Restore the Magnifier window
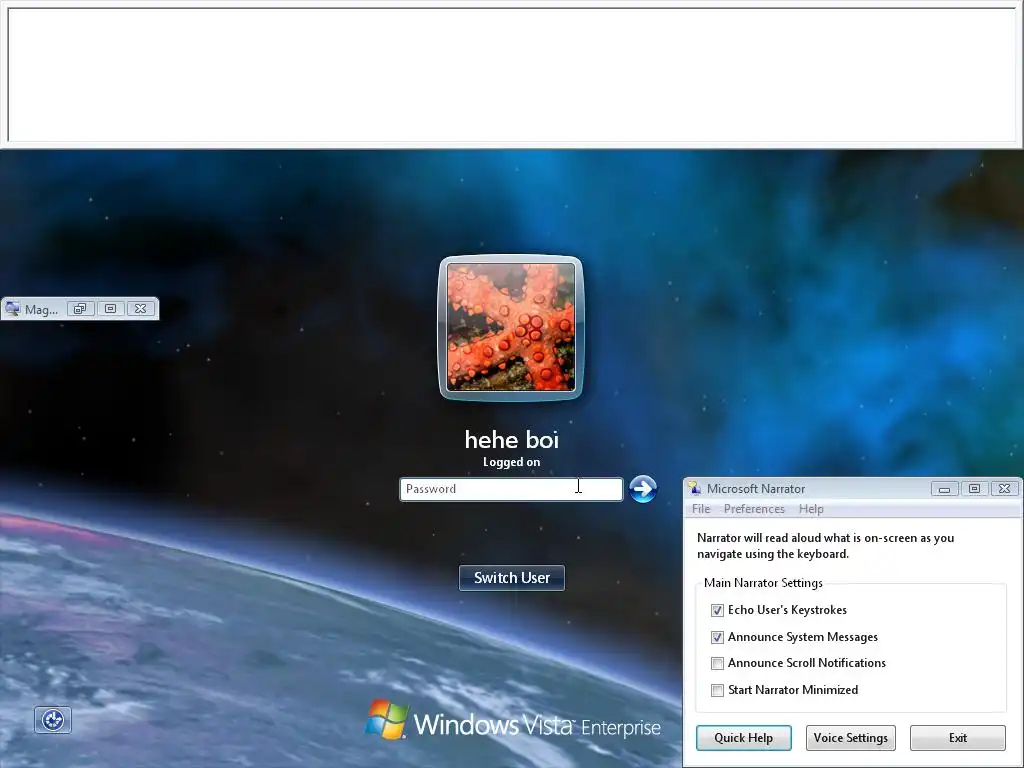The width and height of the screenshot is (1024, 768). (x=80, y=308)
